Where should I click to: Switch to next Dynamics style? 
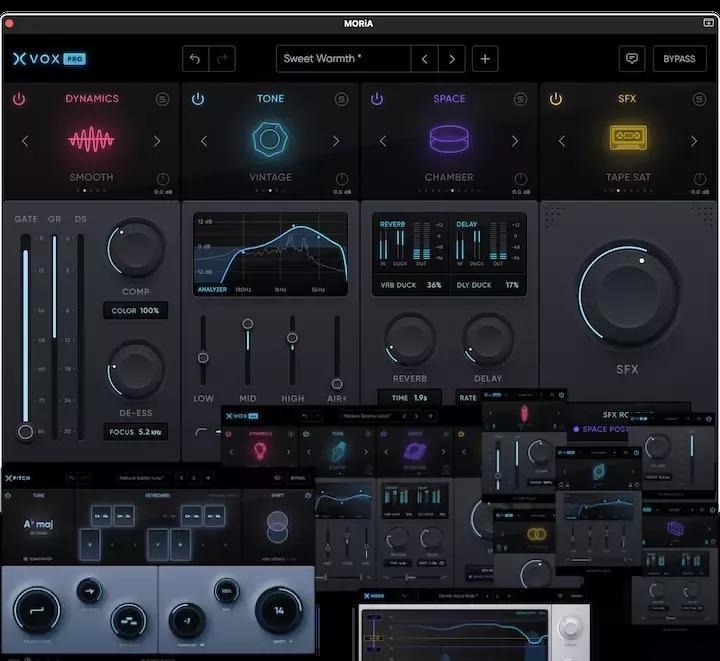pos(157,141)
